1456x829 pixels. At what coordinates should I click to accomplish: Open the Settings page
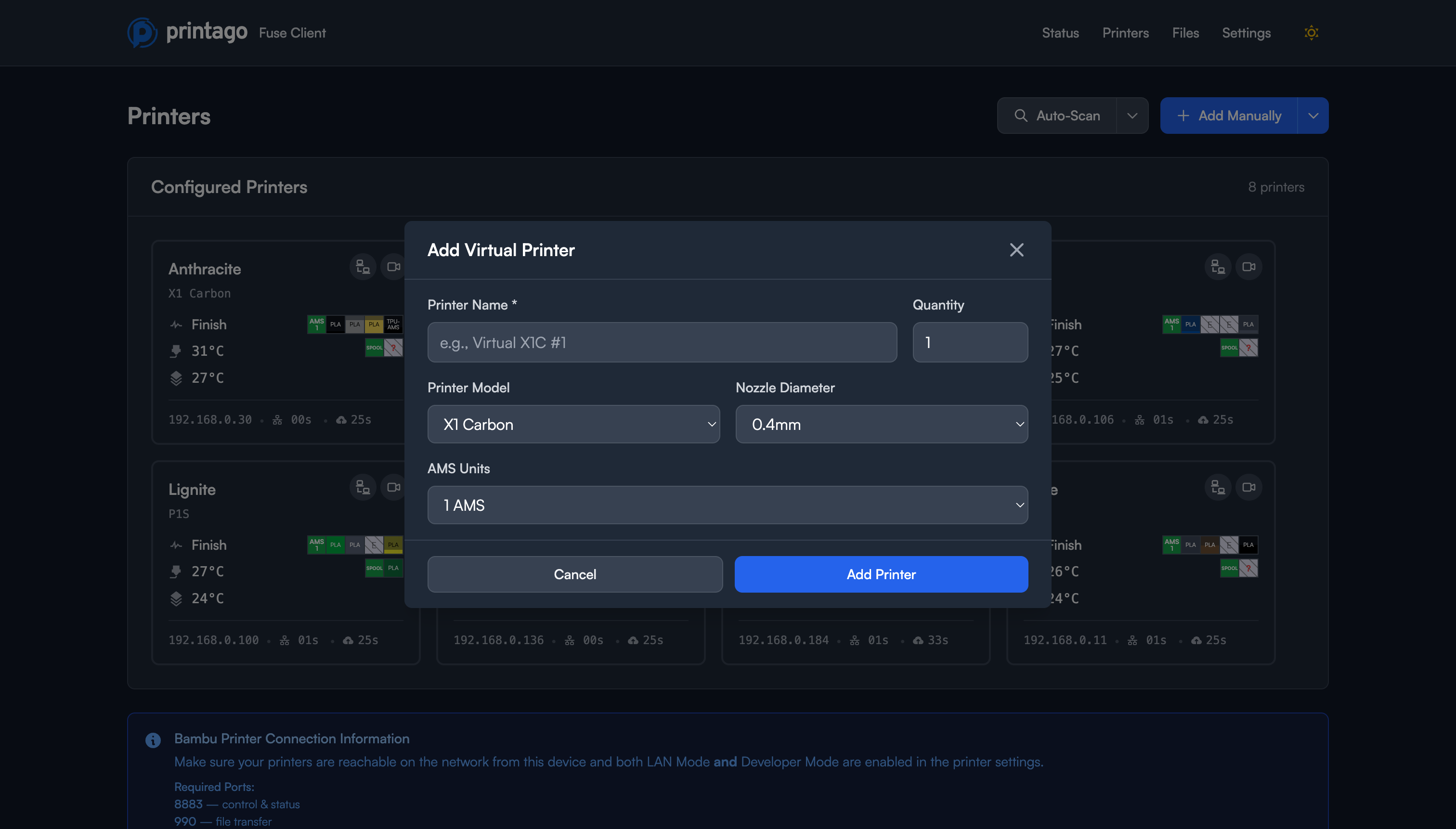click(1247, 32)
